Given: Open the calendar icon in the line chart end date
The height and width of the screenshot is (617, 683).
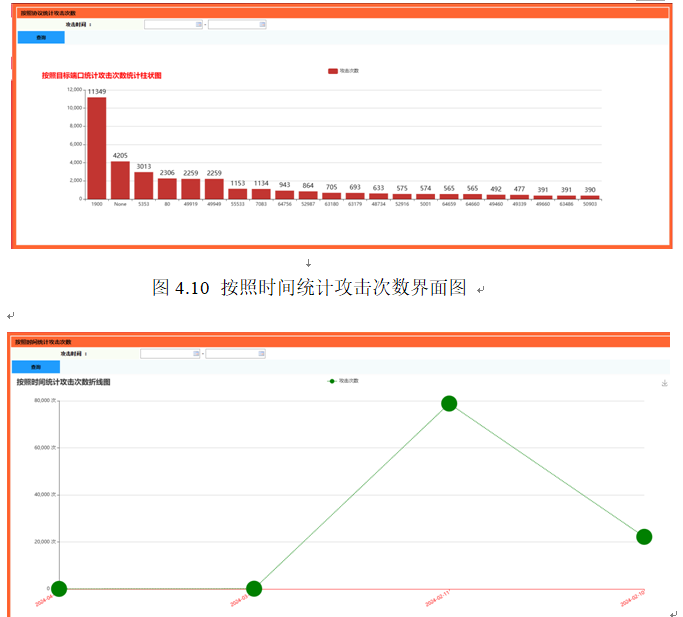Looking at the screenshot, I should pos(262,353).
